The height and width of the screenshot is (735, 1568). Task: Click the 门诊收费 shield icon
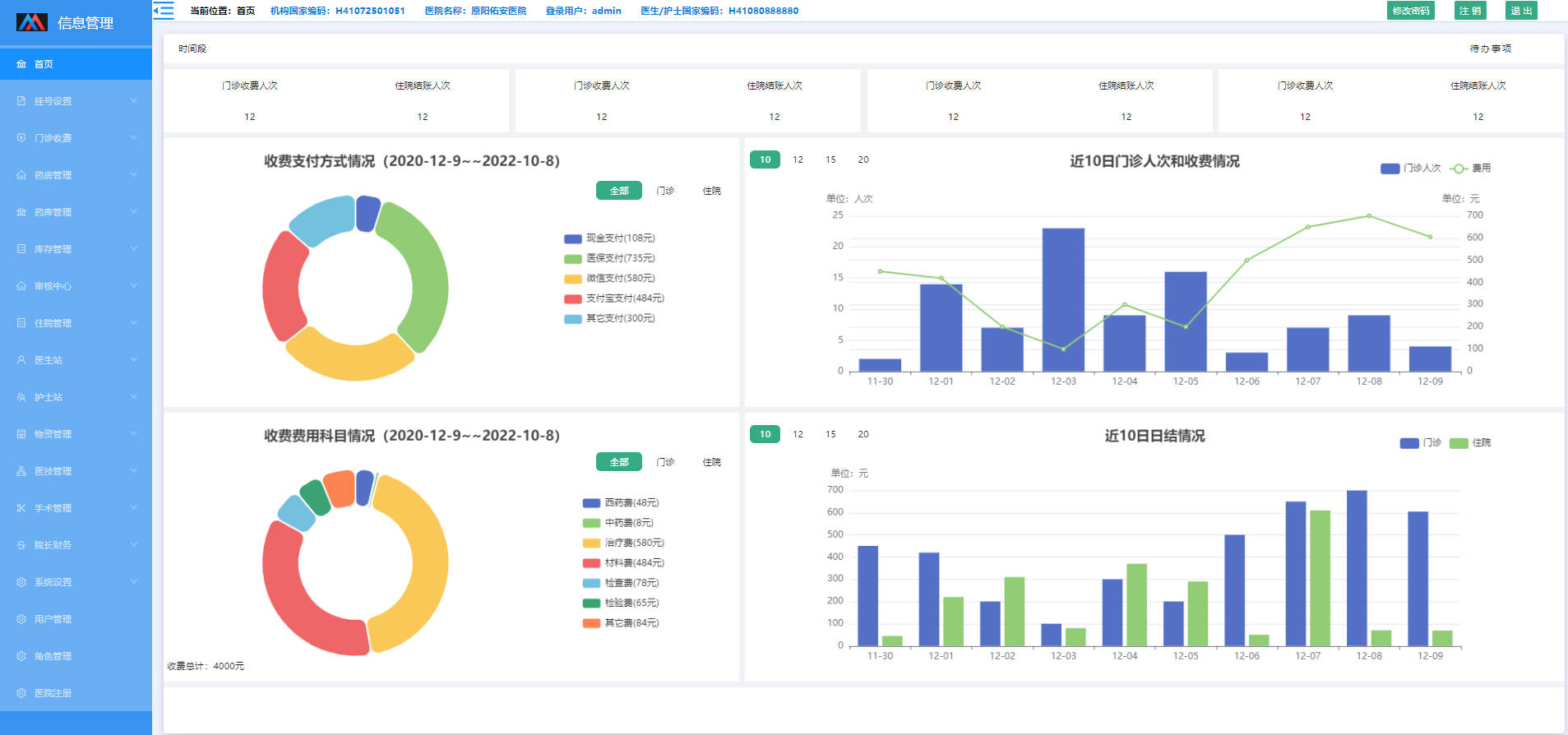21,138
